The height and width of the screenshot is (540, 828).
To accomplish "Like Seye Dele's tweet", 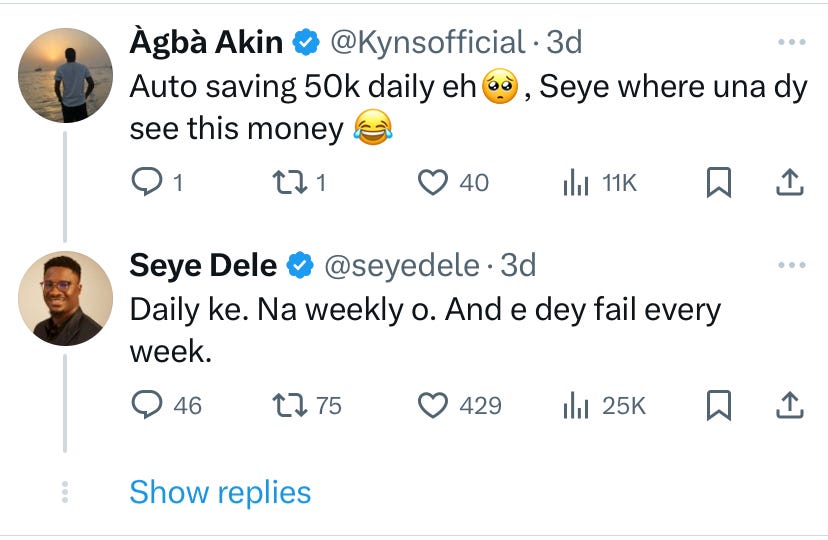I will [x=432, y=405].
